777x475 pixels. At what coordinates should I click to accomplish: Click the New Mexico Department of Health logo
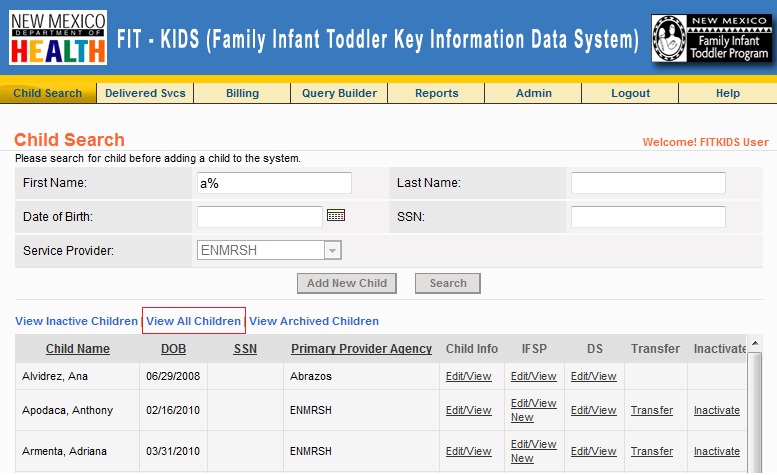click(x=58, y=38)
